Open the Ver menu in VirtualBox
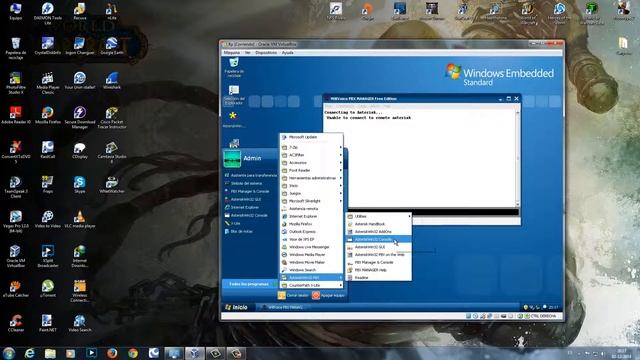Screen dimensions: 640x360 pyautogui.click(x=247, y=53)
